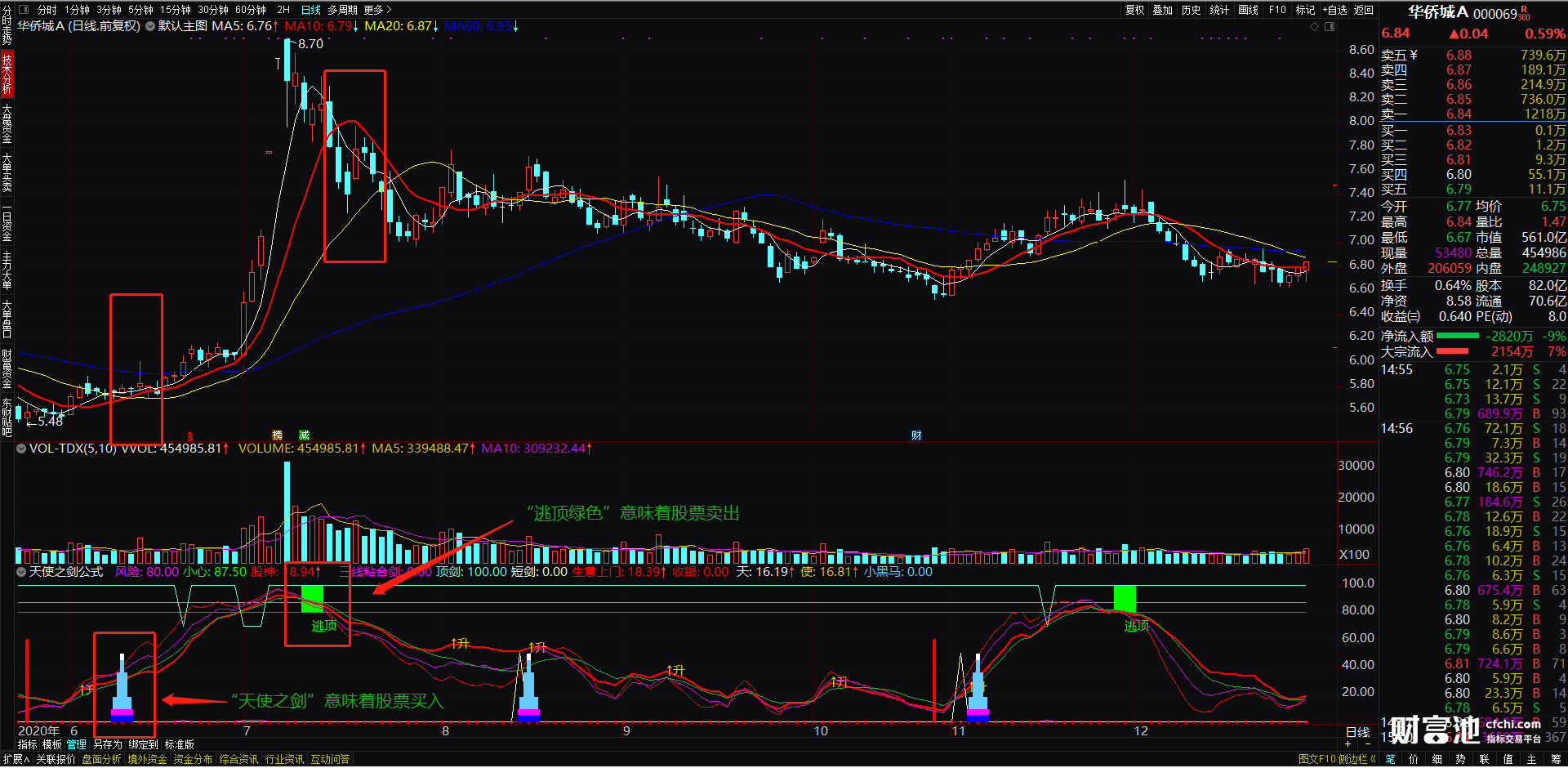The image size is (1568, 768).
Task: Switch to the 60分钟 period tab
Action: 250,10
